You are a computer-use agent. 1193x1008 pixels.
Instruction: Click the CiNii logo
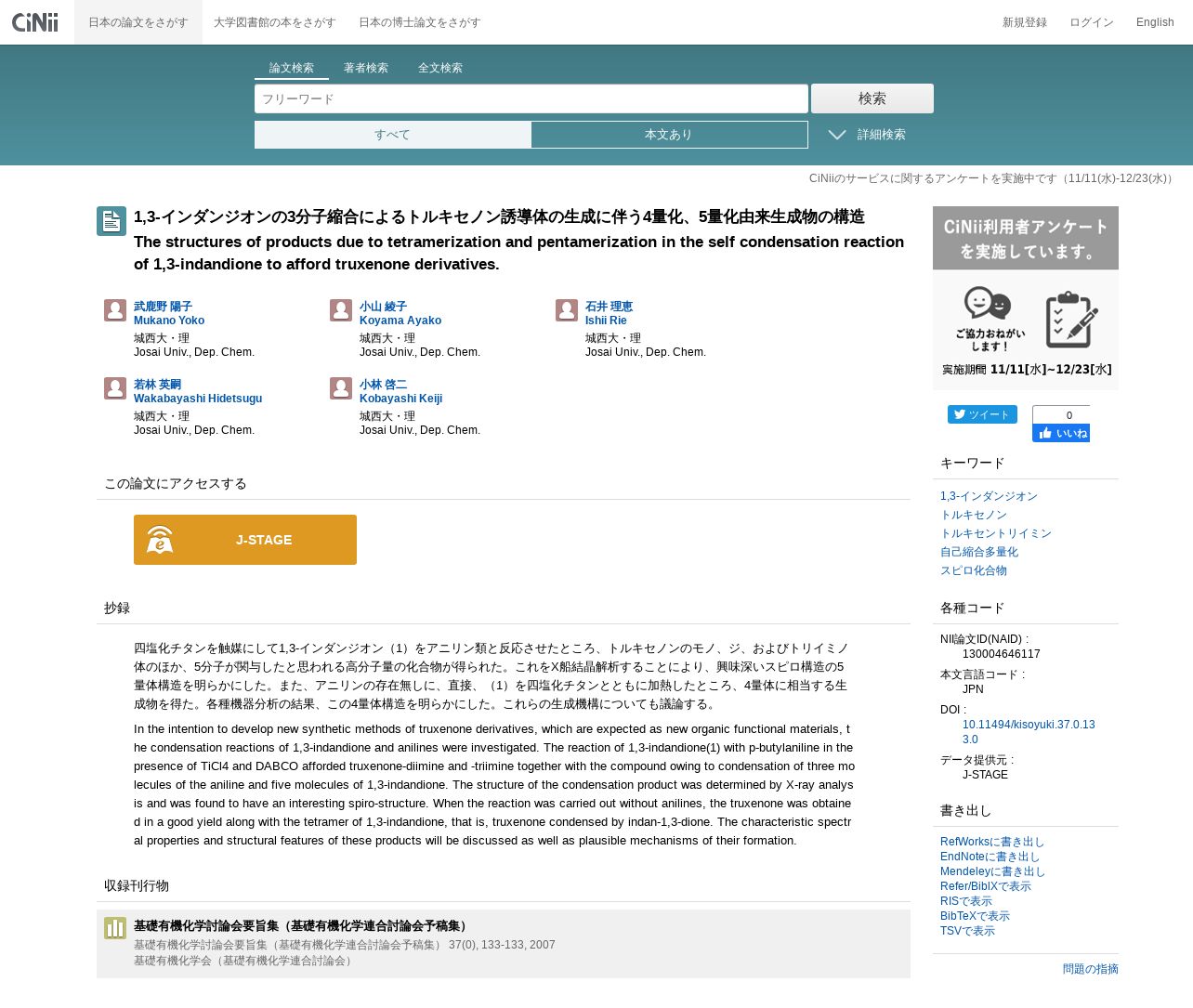pyautogui.click(x=34, y=21)
